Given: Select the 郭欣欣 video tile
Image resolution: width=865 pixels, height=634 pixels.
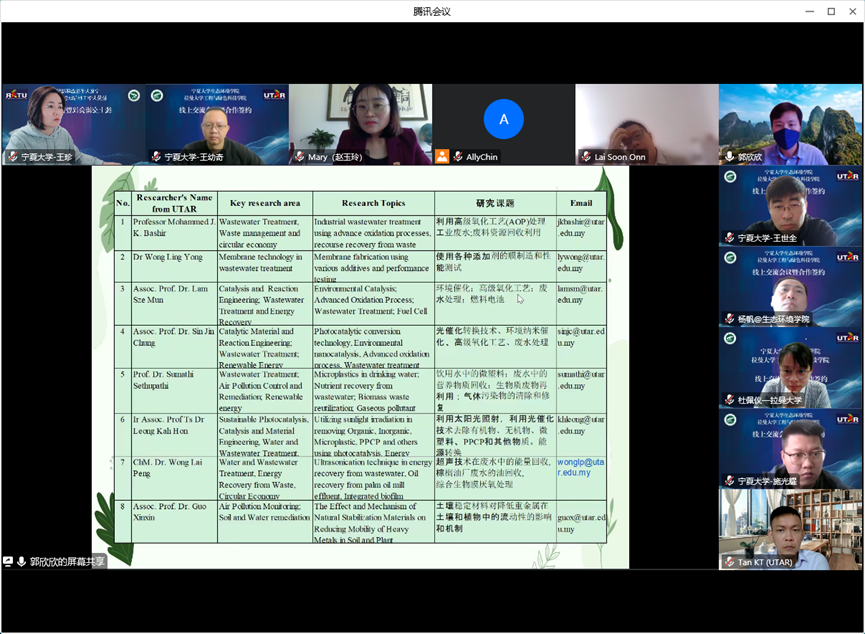Looking at the screenshot, I should tap(790, 120).
